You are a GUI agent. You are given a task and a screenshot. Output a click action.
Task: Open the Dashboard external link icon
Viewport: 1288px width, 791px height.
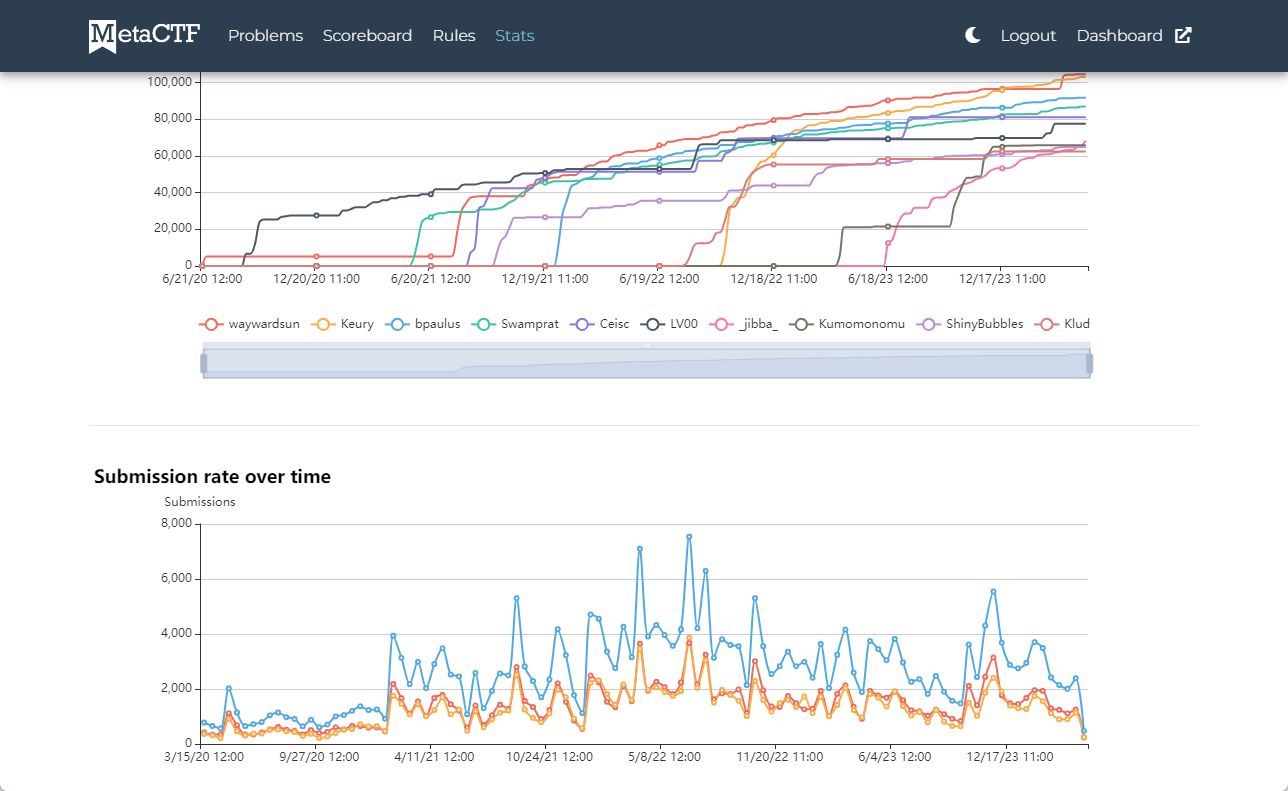pyautogui.click(x=1183, y=35)
